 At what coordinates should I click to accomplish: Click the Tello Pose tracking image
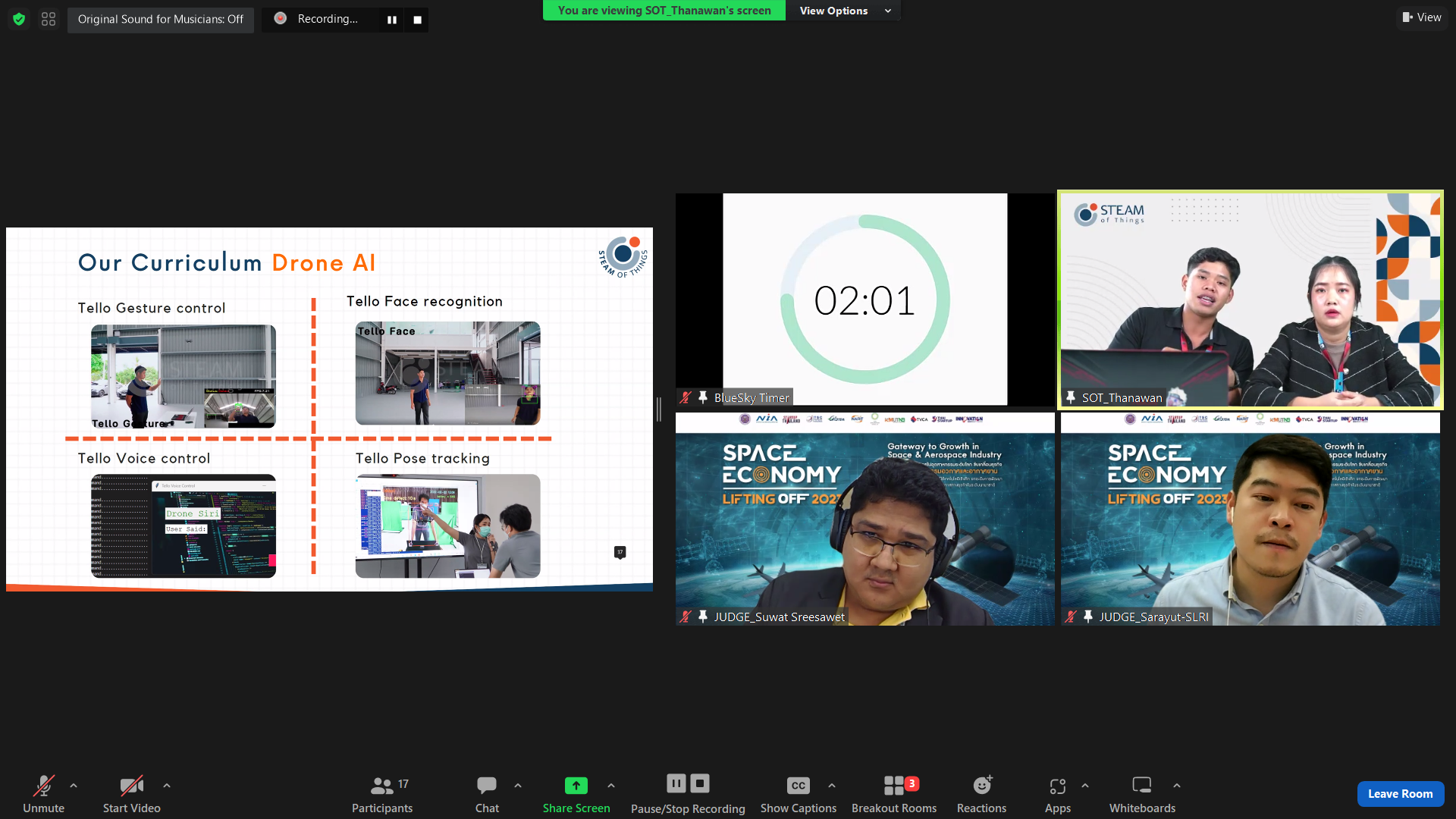[448, 526]
